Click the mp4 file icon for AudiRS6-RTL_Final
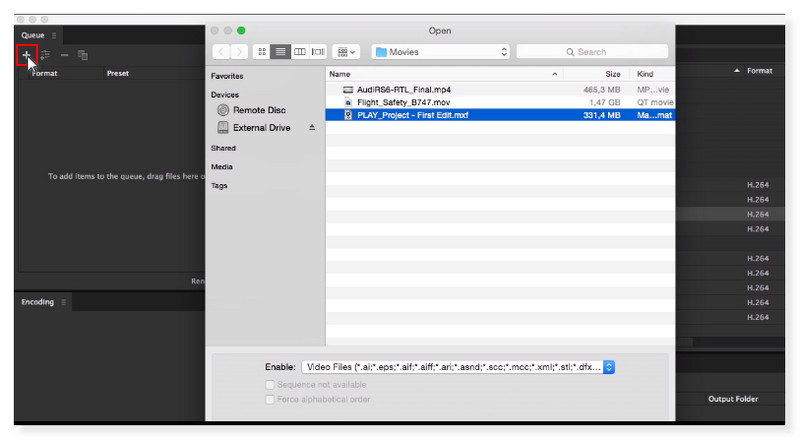 click(348, 89)
